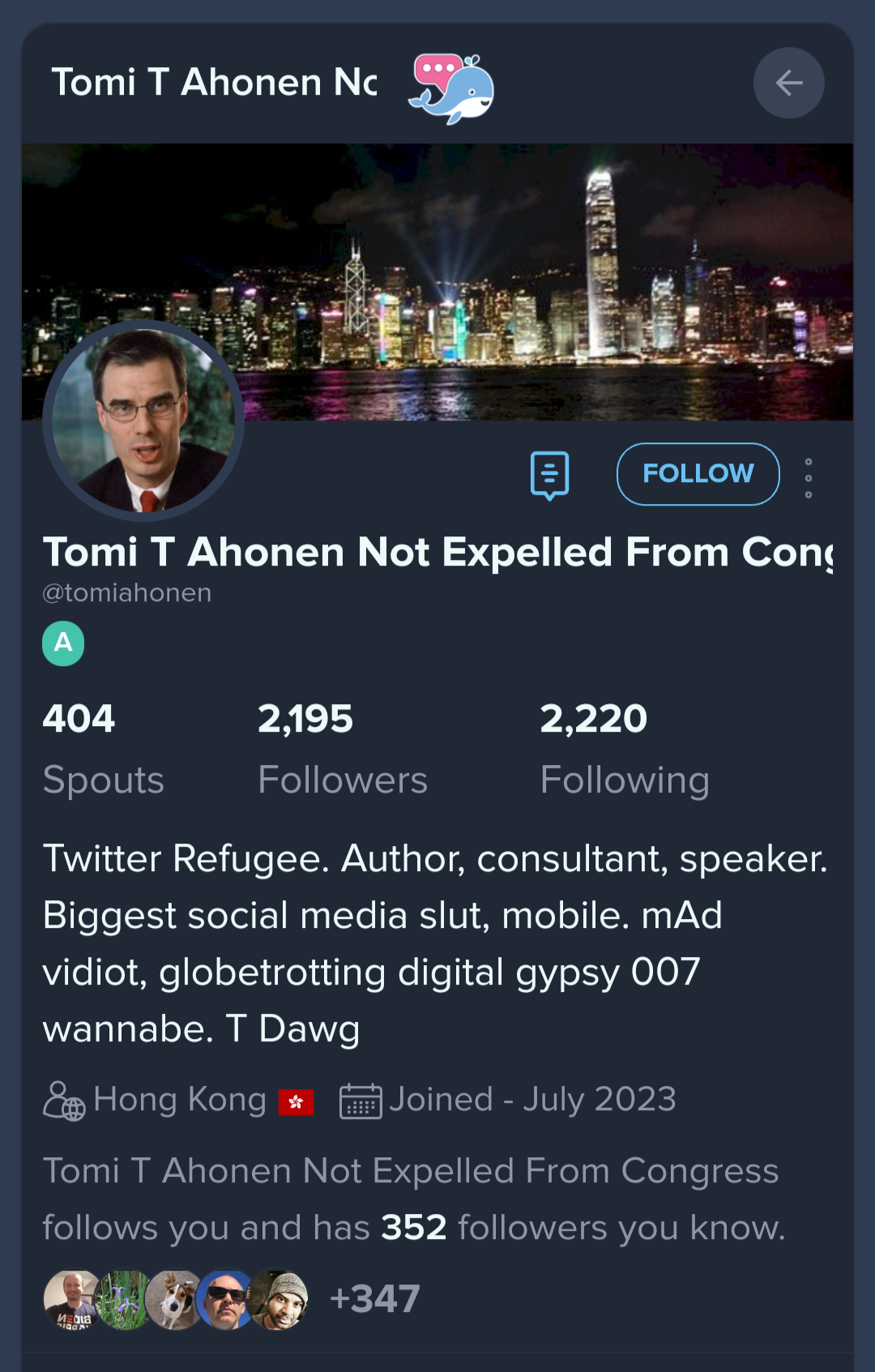The height and width of the screenshot is (1372, 875).
Task: Show the +347 more mutual followers
Action: pos(374,1298)
